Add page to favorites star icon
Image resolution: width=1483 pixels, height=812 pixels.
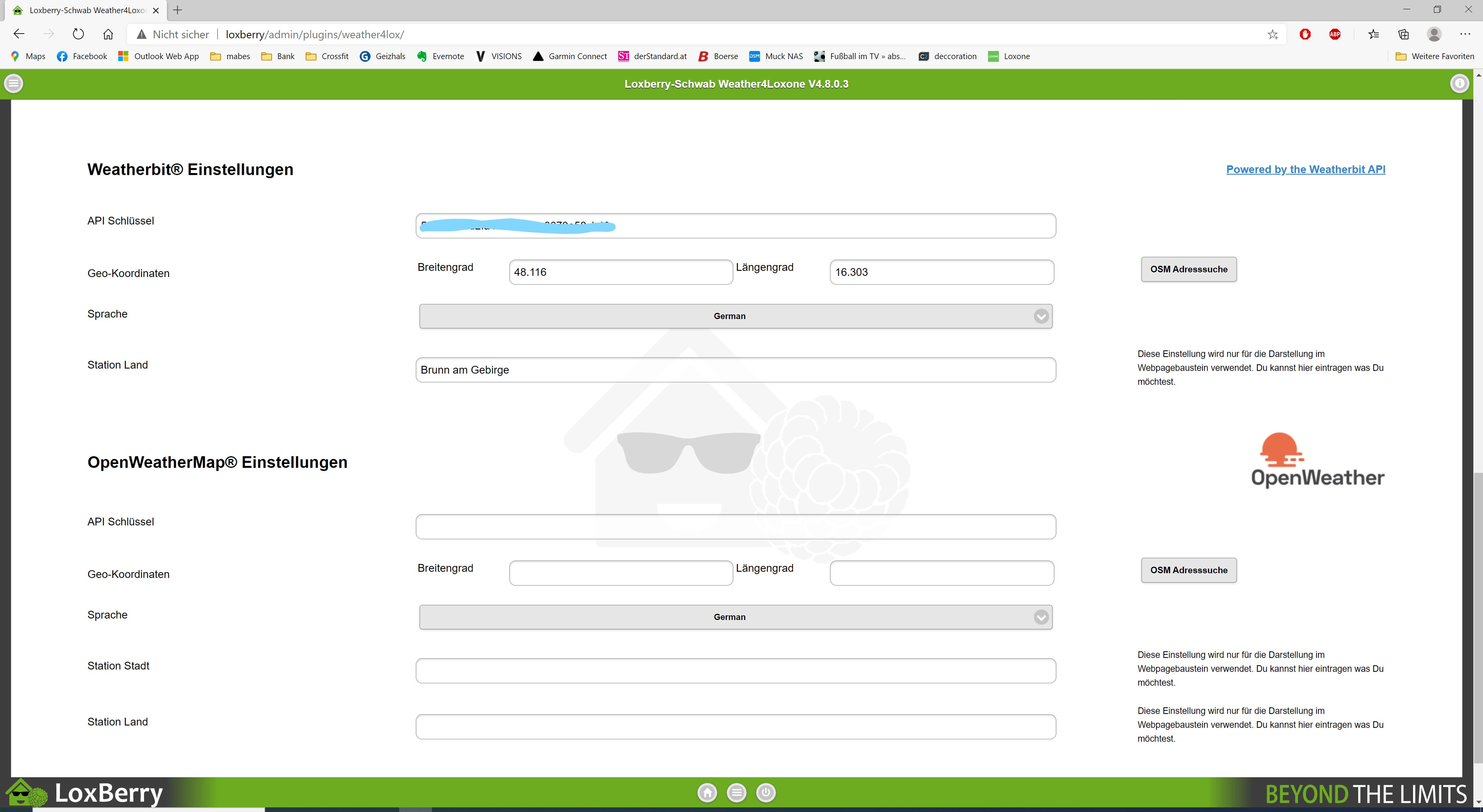[1272, 34]
